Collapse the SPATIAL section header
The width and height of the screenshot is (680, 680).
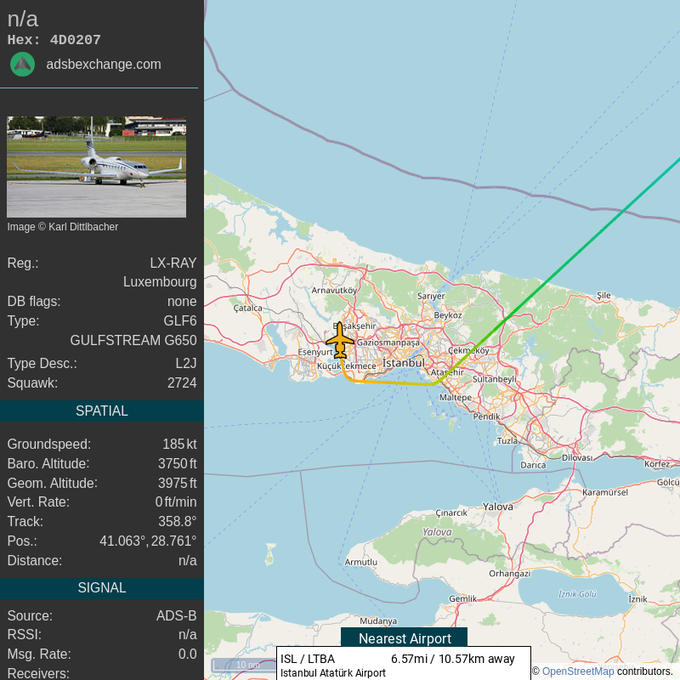101,411
